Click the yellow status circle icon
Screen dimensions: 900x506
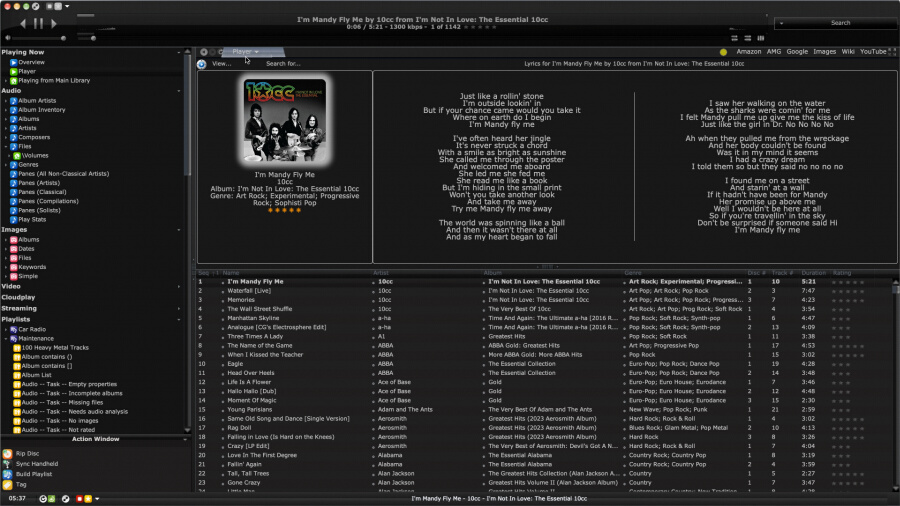723,52
